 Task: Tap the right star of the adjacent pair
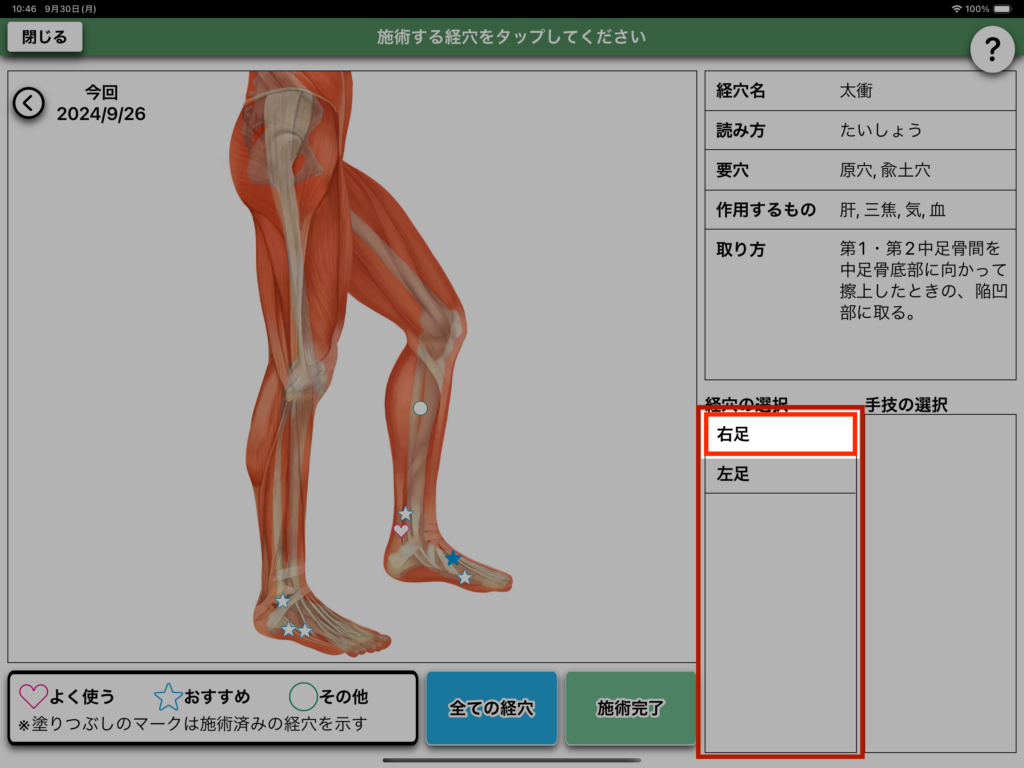(x=305, y=630)
